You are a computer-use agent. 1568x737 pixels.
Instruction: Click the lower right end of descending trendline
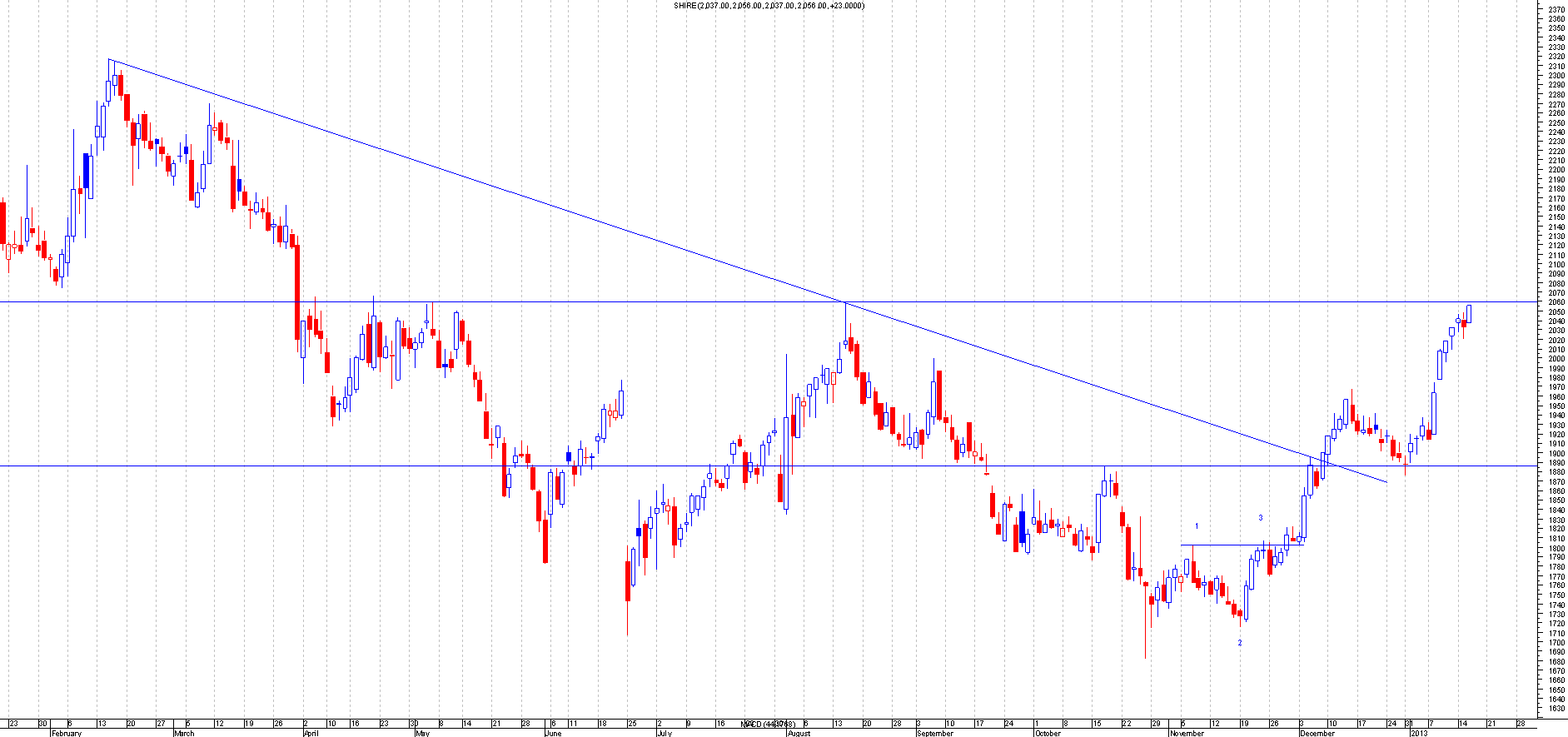click(x=1386, y=481)
